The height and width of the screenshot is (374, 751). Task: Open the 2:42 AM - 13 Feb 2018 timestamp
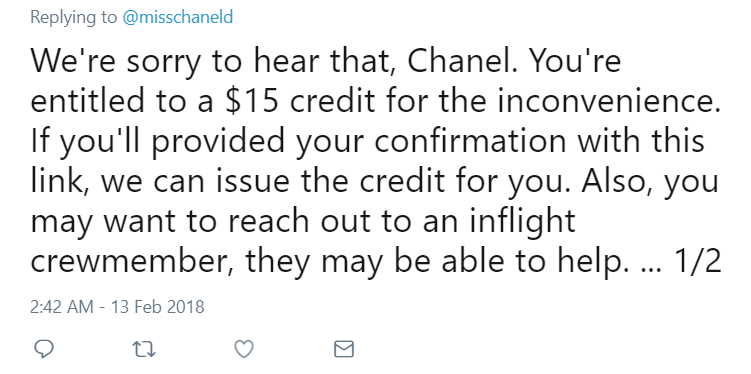coord(117,306)
